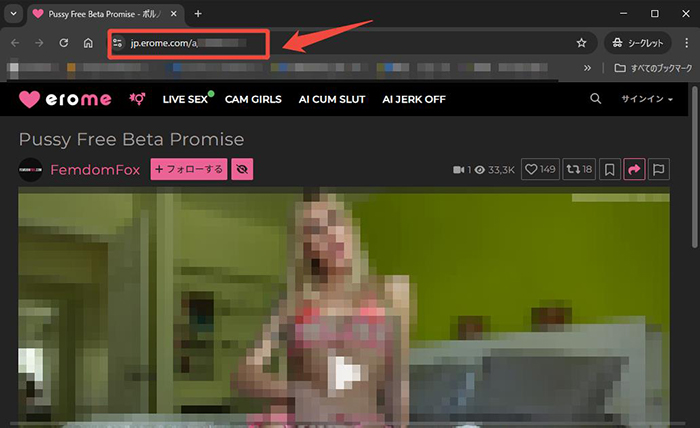The height and width of the screenshot is (428, 700).
Task: View site information in the address bar
Action: pos(118,44)
